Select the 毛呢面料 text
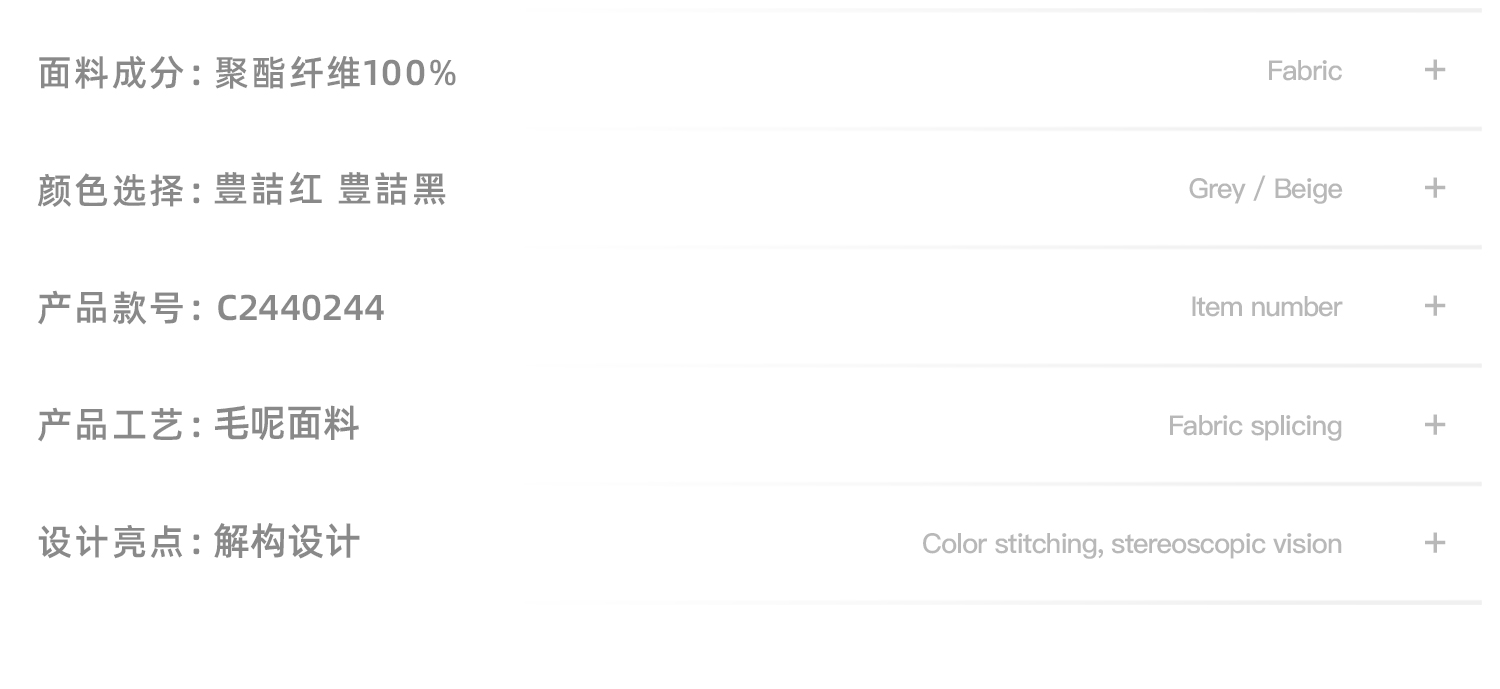Viewport: 1500px width, 689px height. pyautogui.click(x=287, y=426)
